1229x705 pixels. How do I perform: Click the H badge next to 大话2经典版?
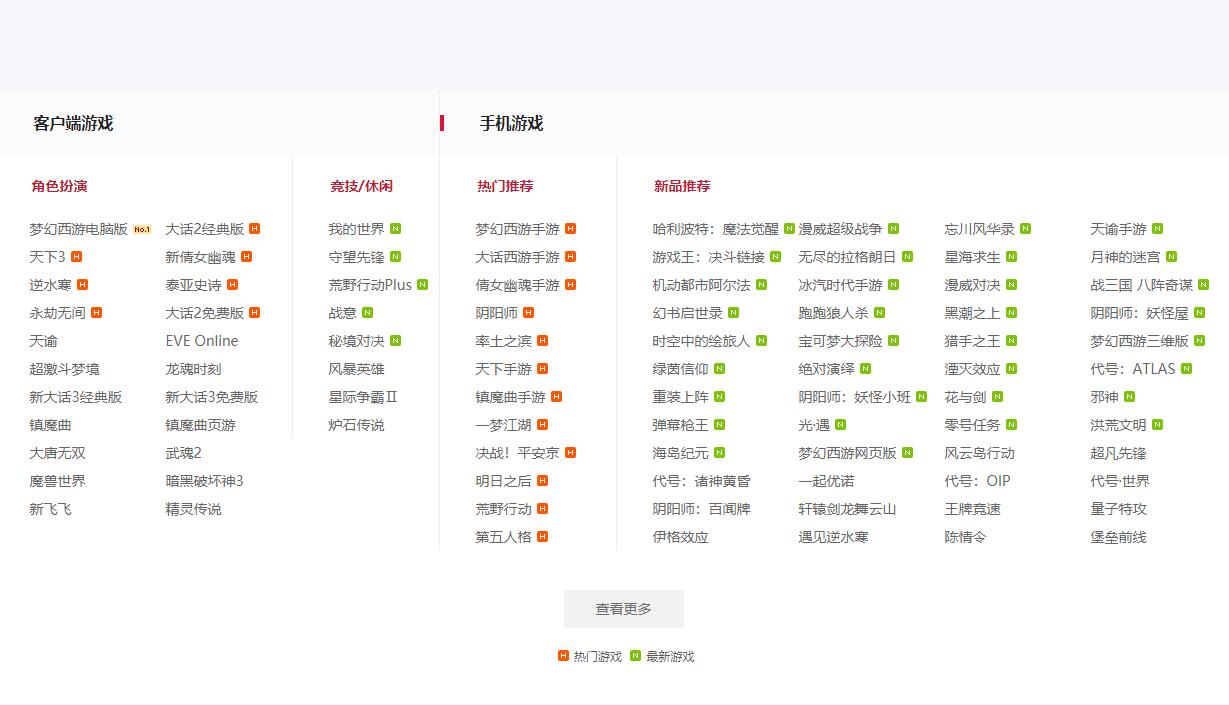pyautogui.click(x=255, y=229)
